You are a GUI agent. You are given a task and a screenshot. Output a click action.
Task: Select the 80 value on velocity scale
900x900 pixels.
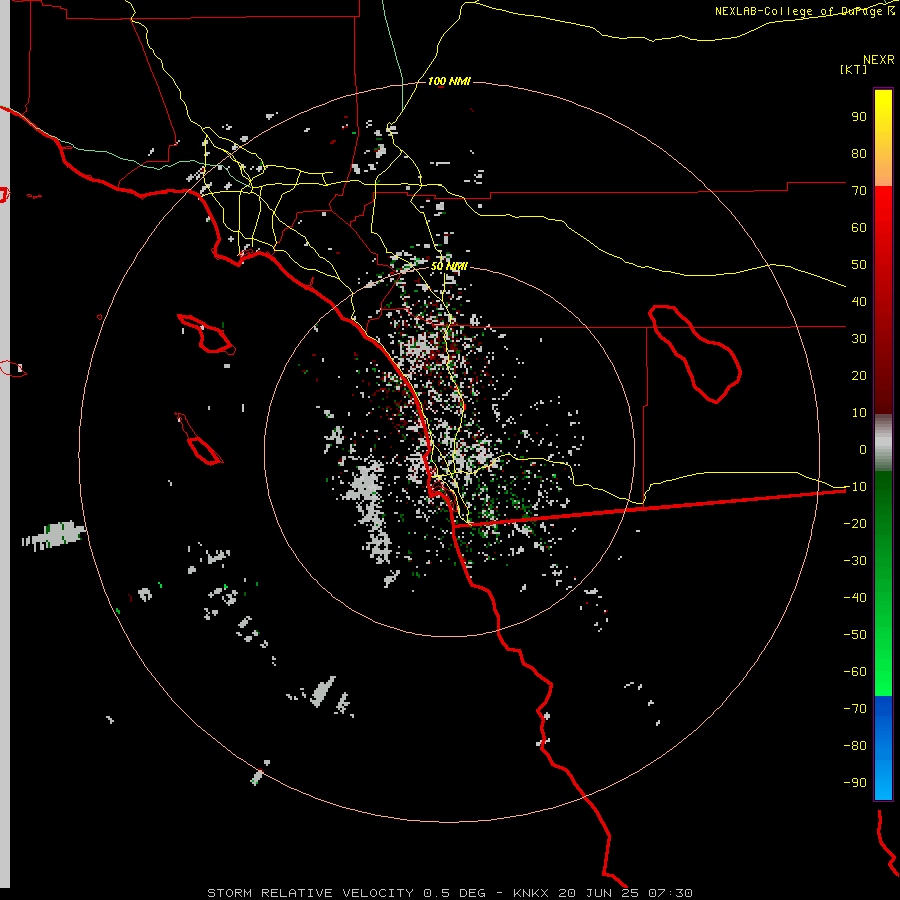click(x=859, y=153)
